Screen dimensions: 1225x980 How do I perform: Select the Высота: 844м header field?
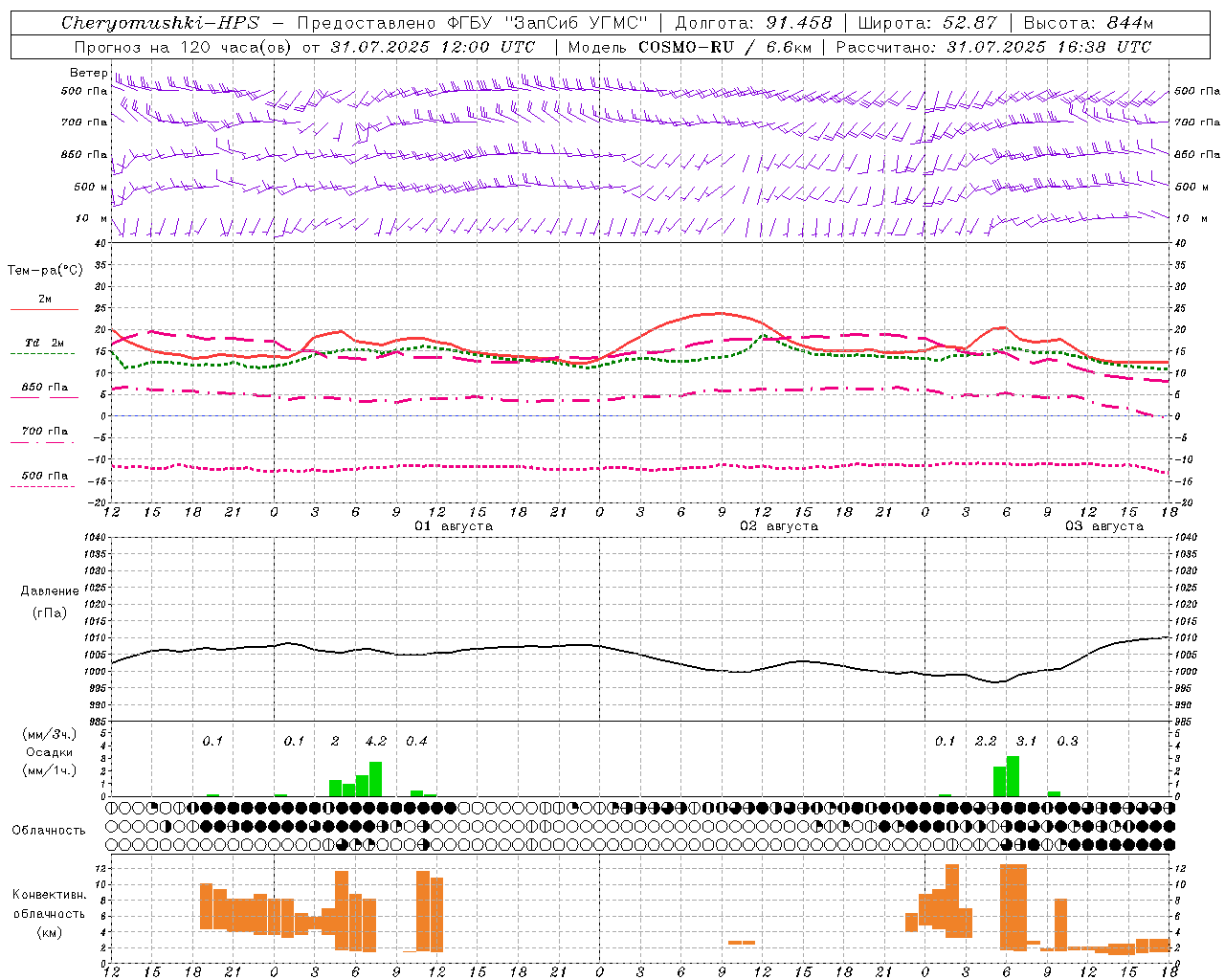click(x=1089, y=23)
